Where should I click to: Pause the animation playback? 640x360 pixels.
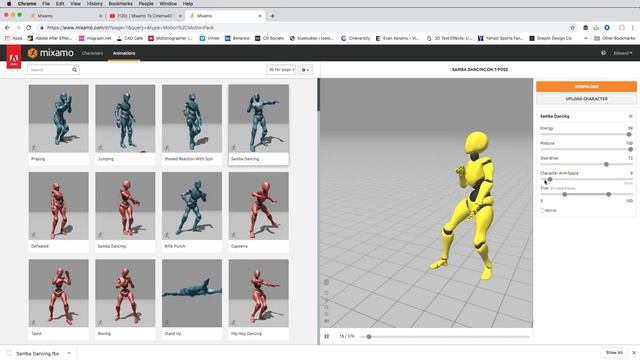point(327,336)
